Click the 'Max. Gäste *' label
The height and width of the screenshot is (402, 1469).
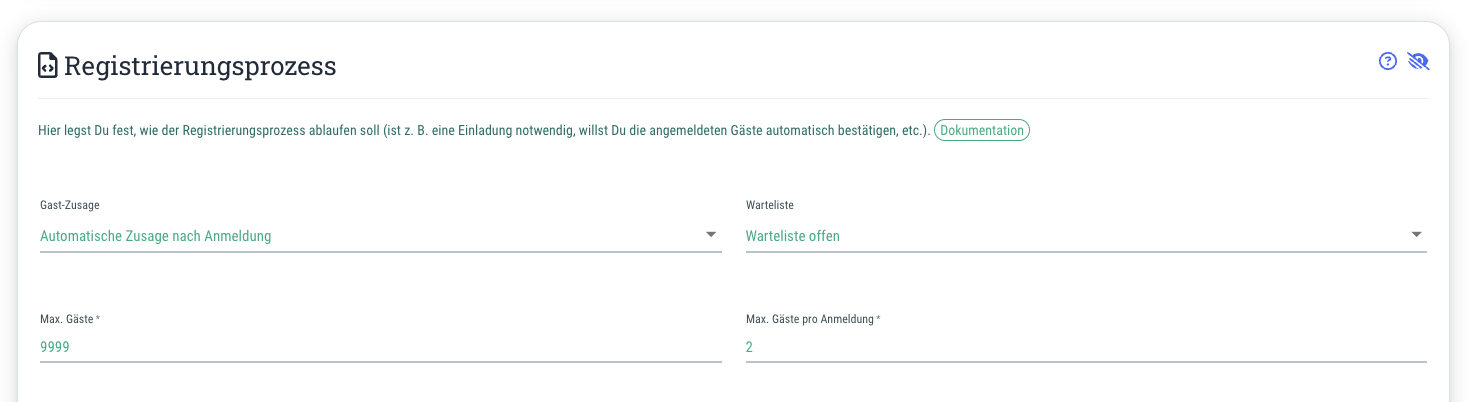pyautogui.click(x=70, y=319)
